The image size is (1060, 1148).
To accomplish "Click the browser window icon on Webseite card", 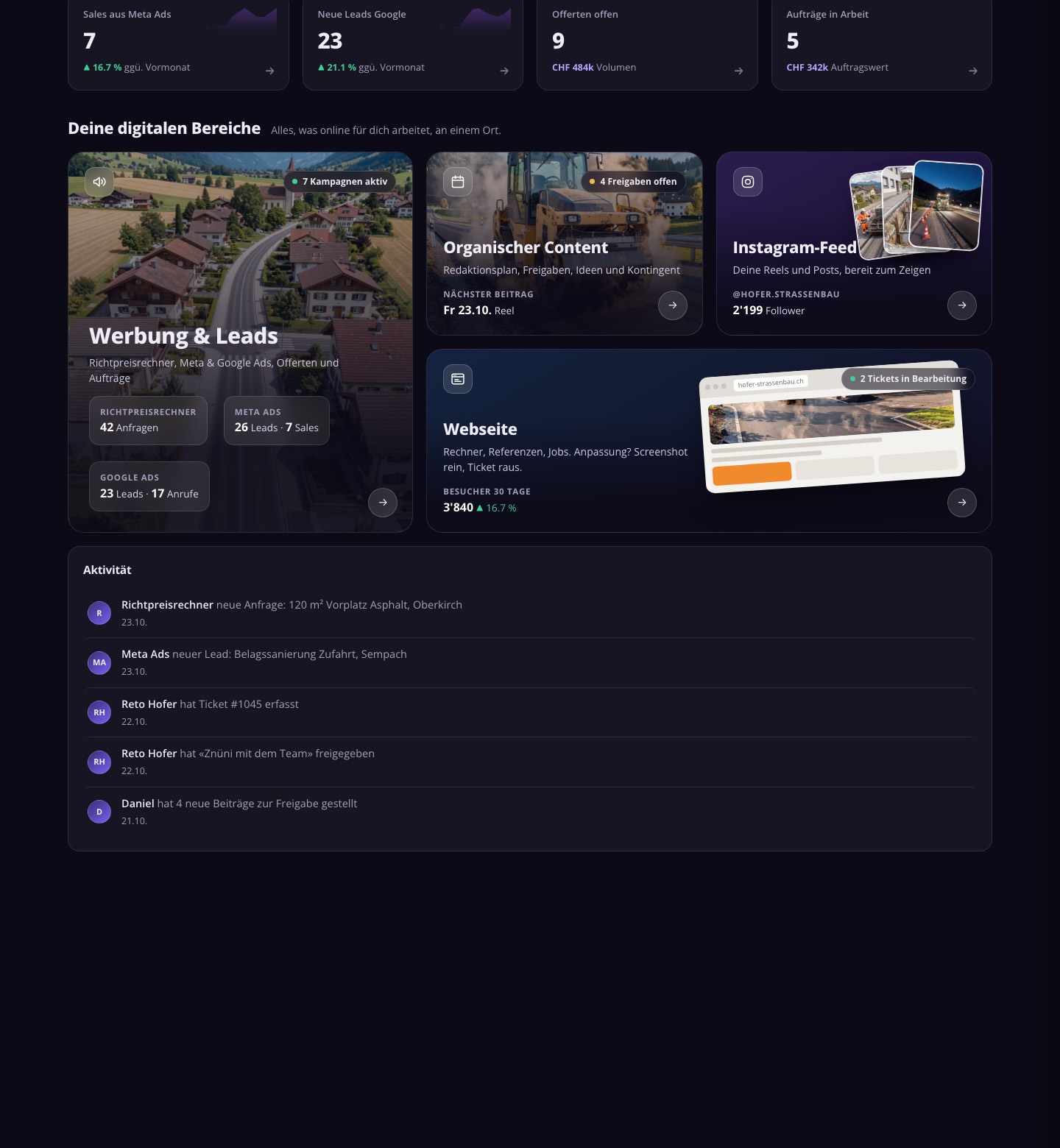I will pos(458,379).
